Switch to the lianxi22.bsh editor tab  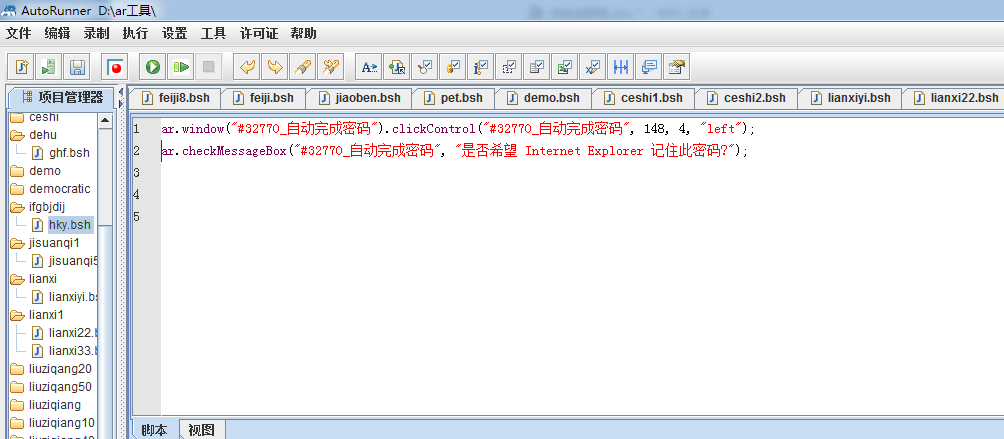(x=955, y=98)
